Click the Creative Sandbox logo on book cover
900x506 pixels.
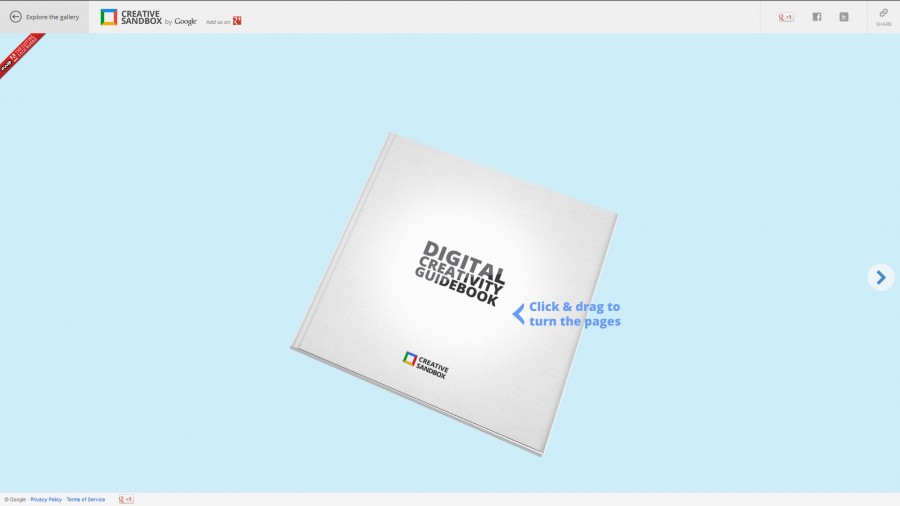(x=425, y=365)
